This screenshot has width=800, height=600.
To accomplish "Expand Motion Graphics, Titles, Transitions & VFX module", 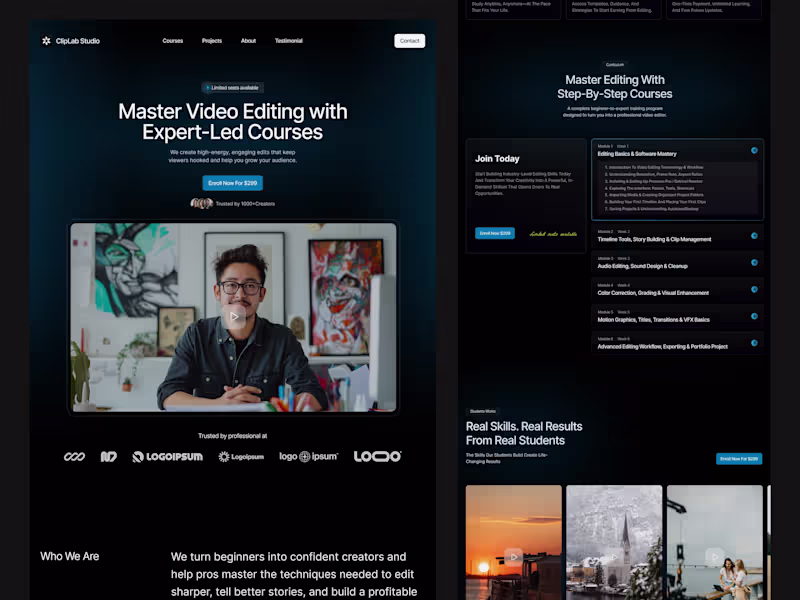I will (754, 316).
